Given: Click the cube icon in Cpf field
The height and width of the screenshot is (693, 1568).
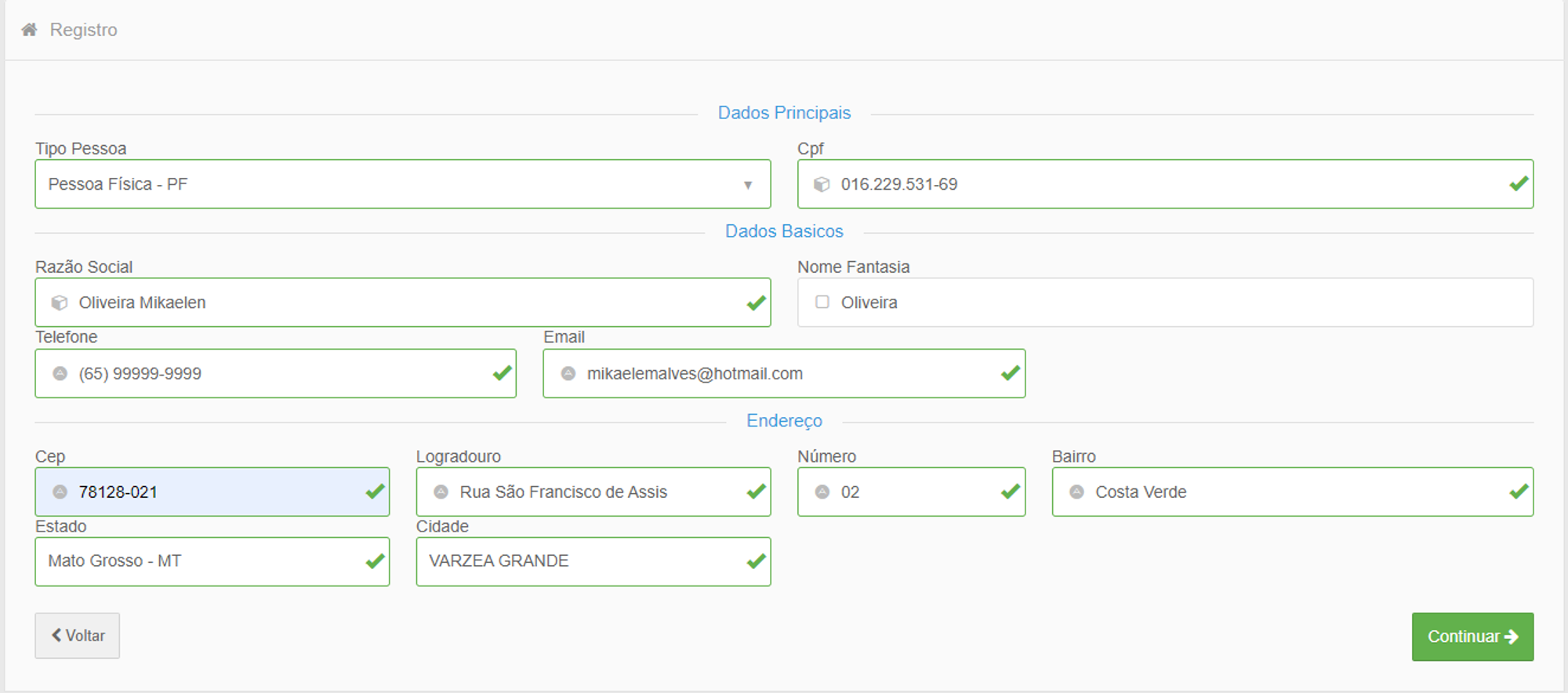Looking at the screenshot, I should point(822,184).
